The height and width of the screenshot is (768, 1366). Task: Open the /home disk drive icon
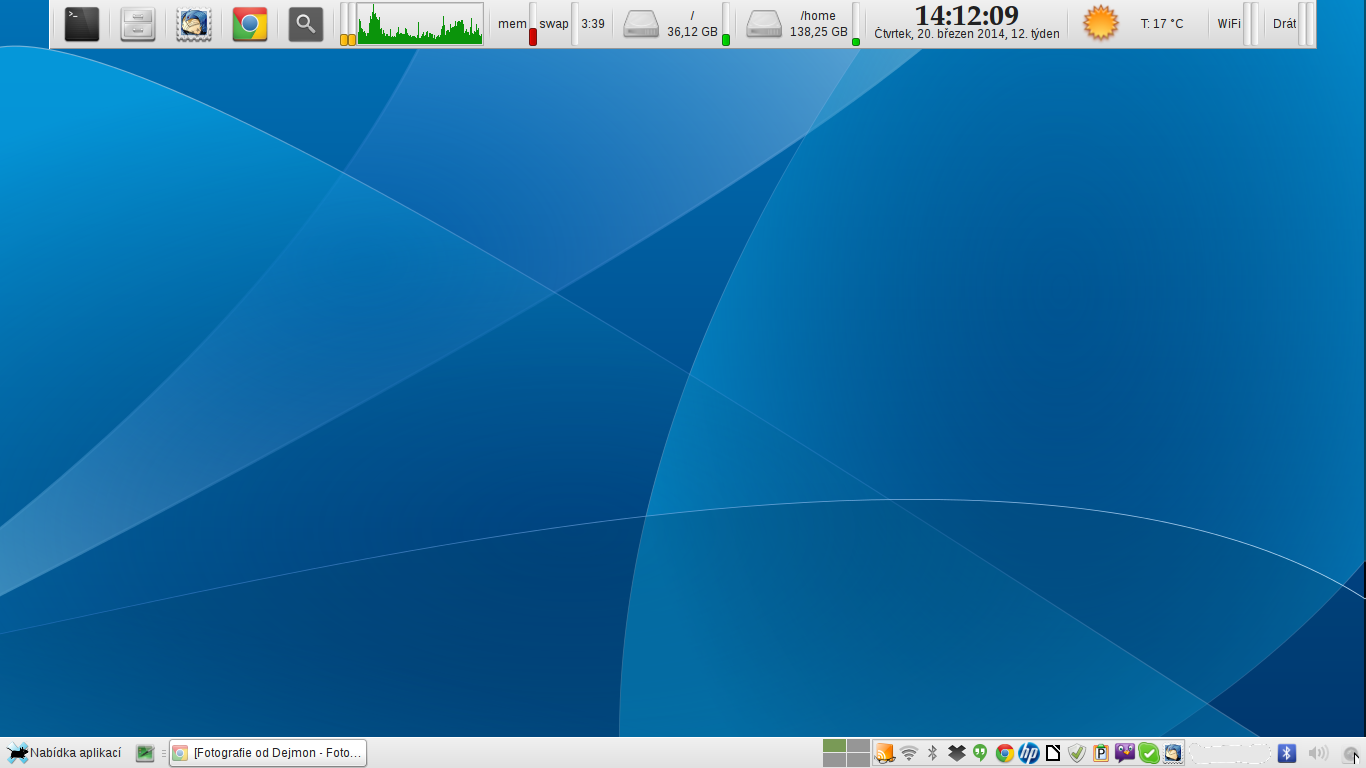coord(764,24)
